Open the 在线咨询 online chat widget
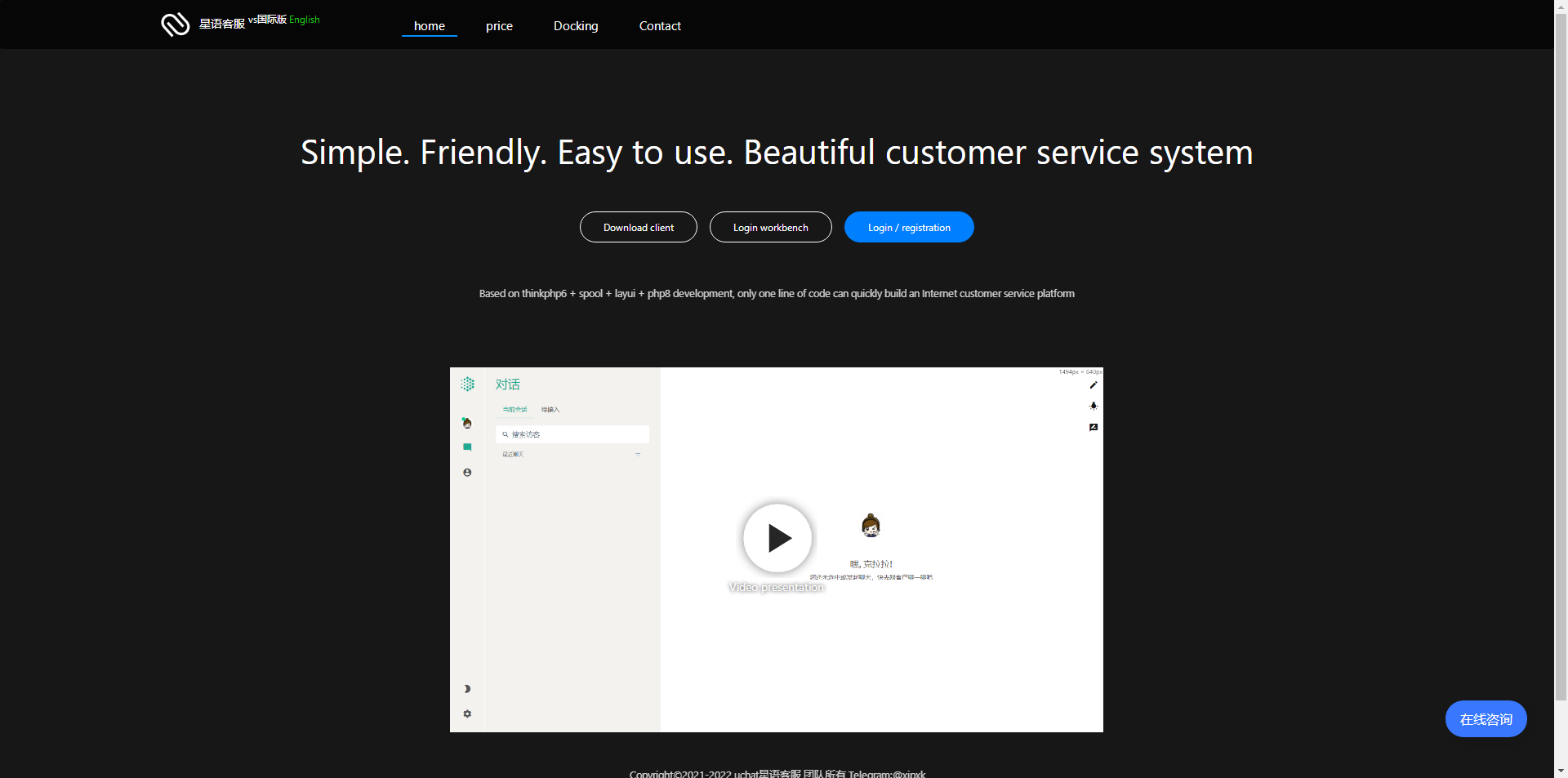This screenshot has height=778, width=1568. pos(1486,719)
